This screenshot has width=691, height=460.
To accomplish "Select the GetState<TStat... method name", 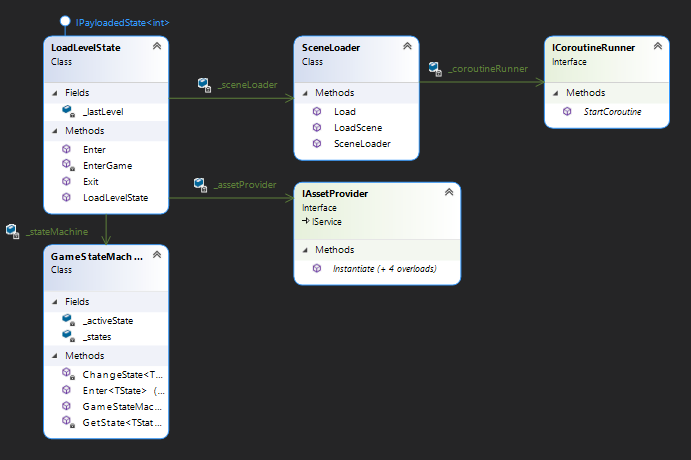I will (x=122, y=423).
